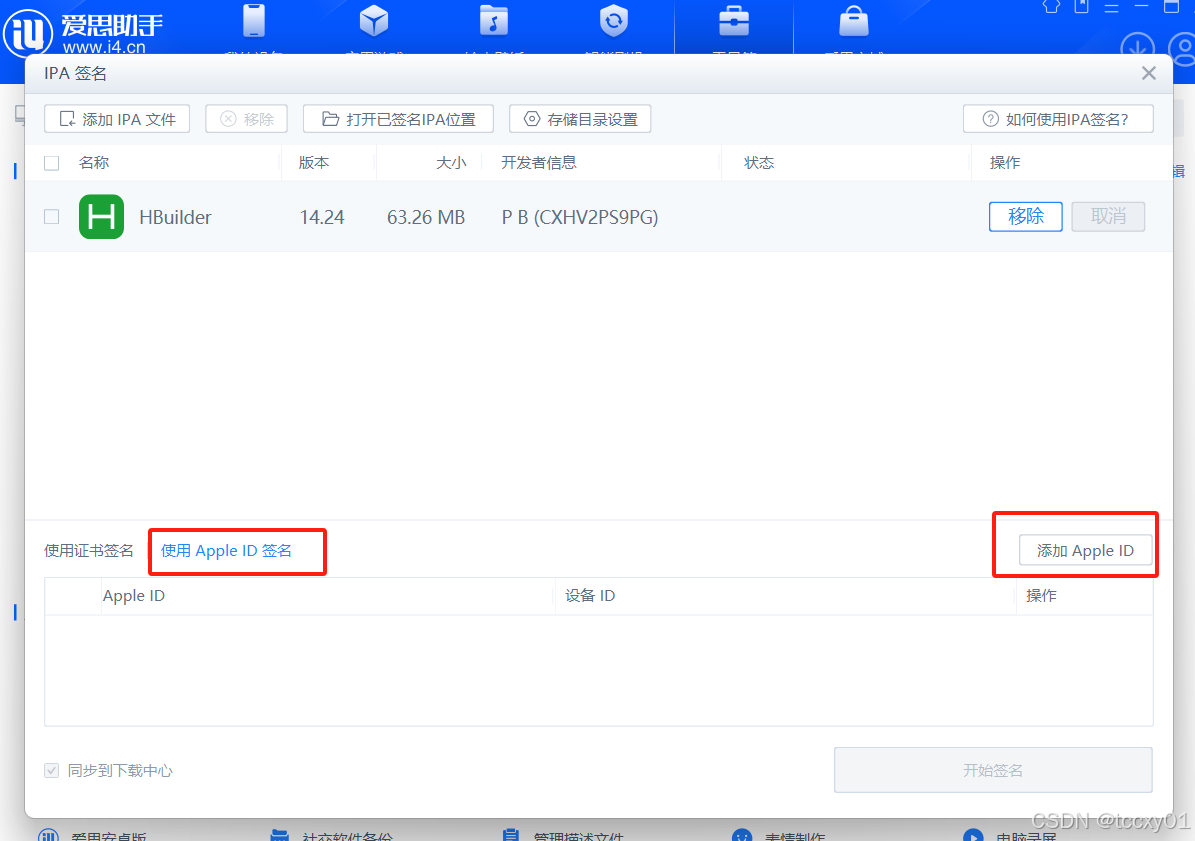Toggle the select-all checkbox in header
The width and height of the screenshot is (1195, 841).
pos(52,163)
